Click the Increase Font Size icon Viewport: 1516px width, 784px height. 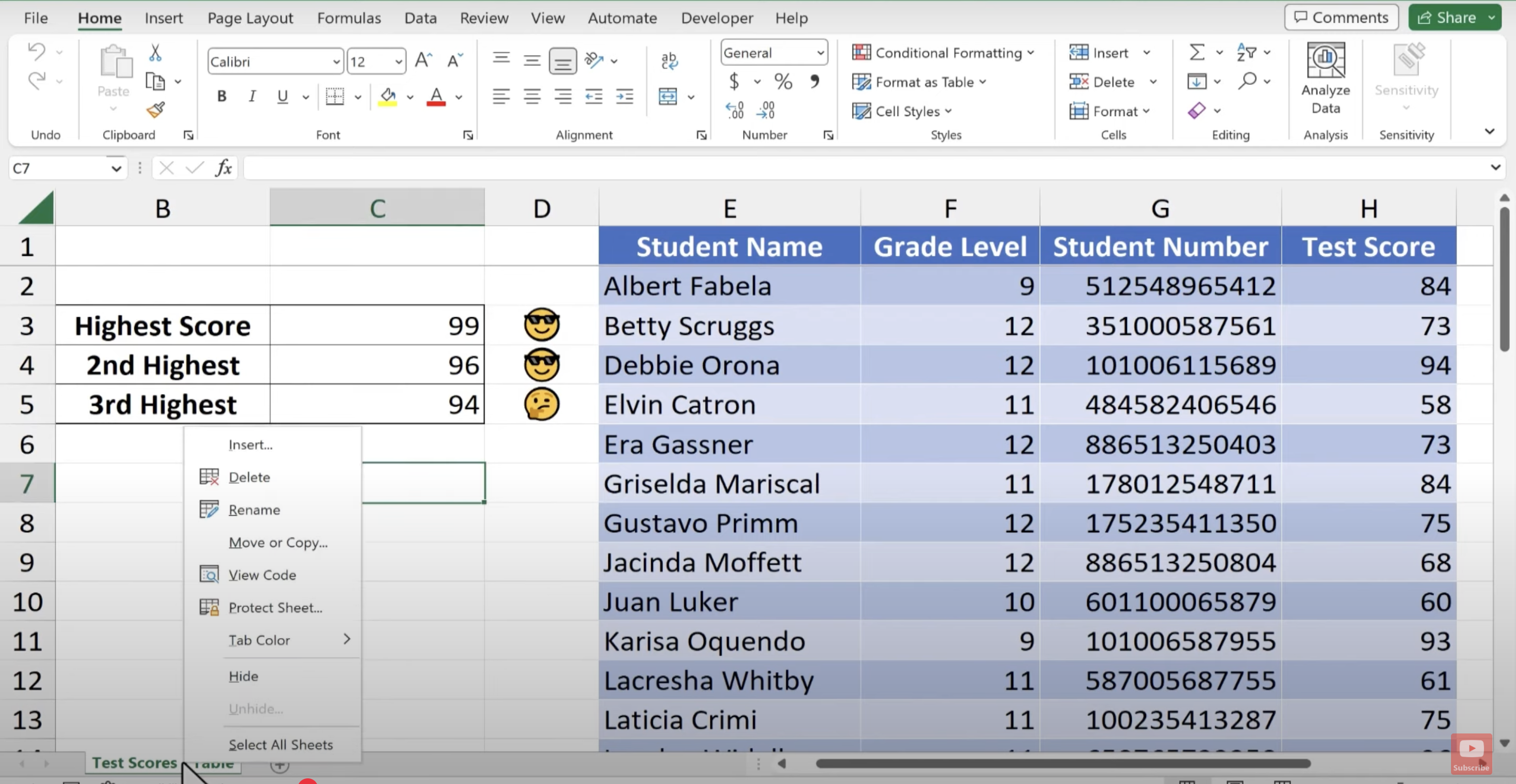pyautogui.click(x=423, y=60)
